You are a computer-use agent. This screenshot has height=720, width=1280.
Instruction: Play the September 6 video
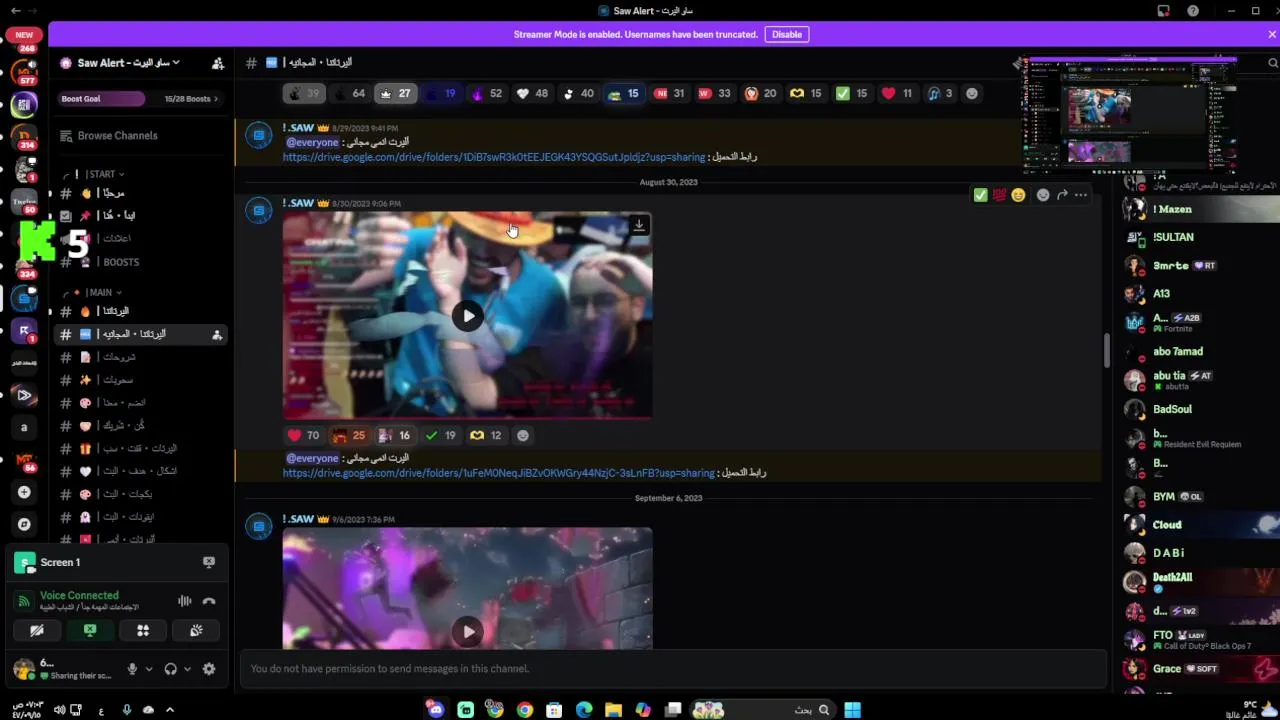tap(468, 631)
